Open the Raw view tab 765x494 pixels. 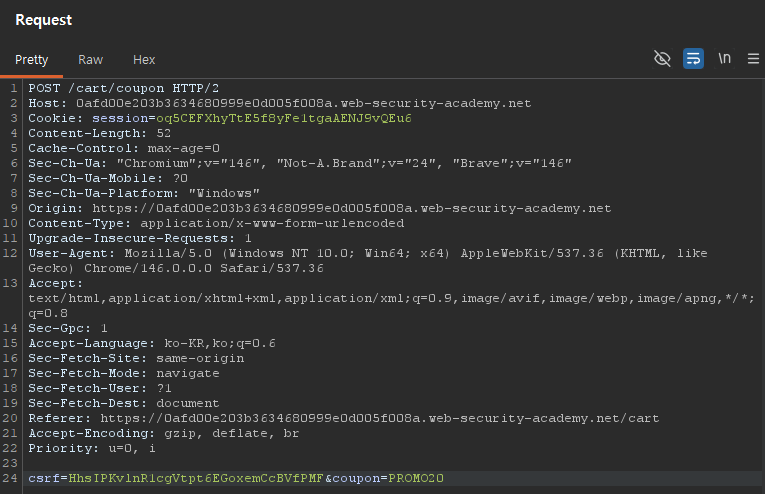pyautogui.click(x=90, y=60)
